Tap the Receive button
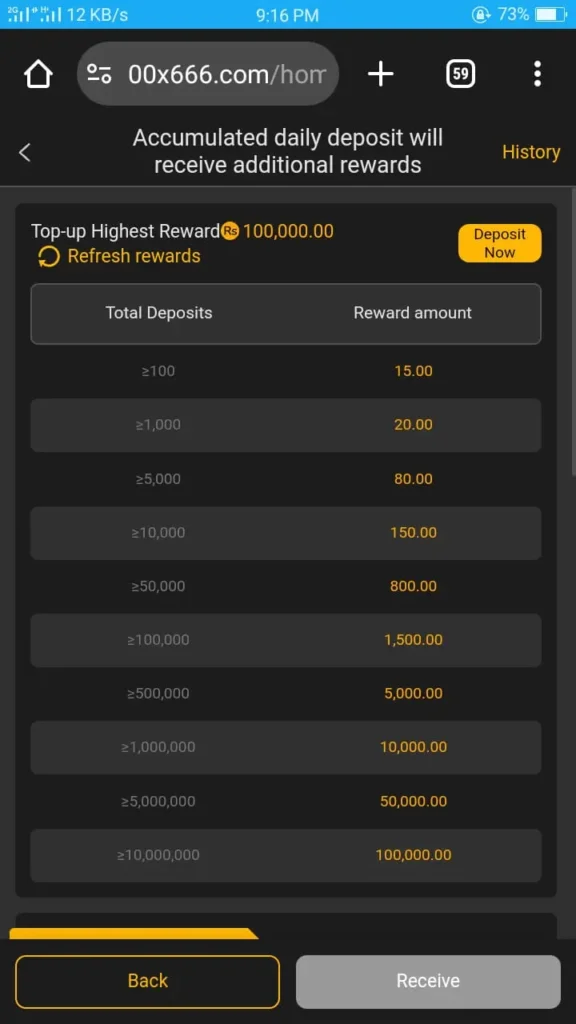Image resolution: width=576 pixels, height=1024 pixels. (x=428, y=981)
